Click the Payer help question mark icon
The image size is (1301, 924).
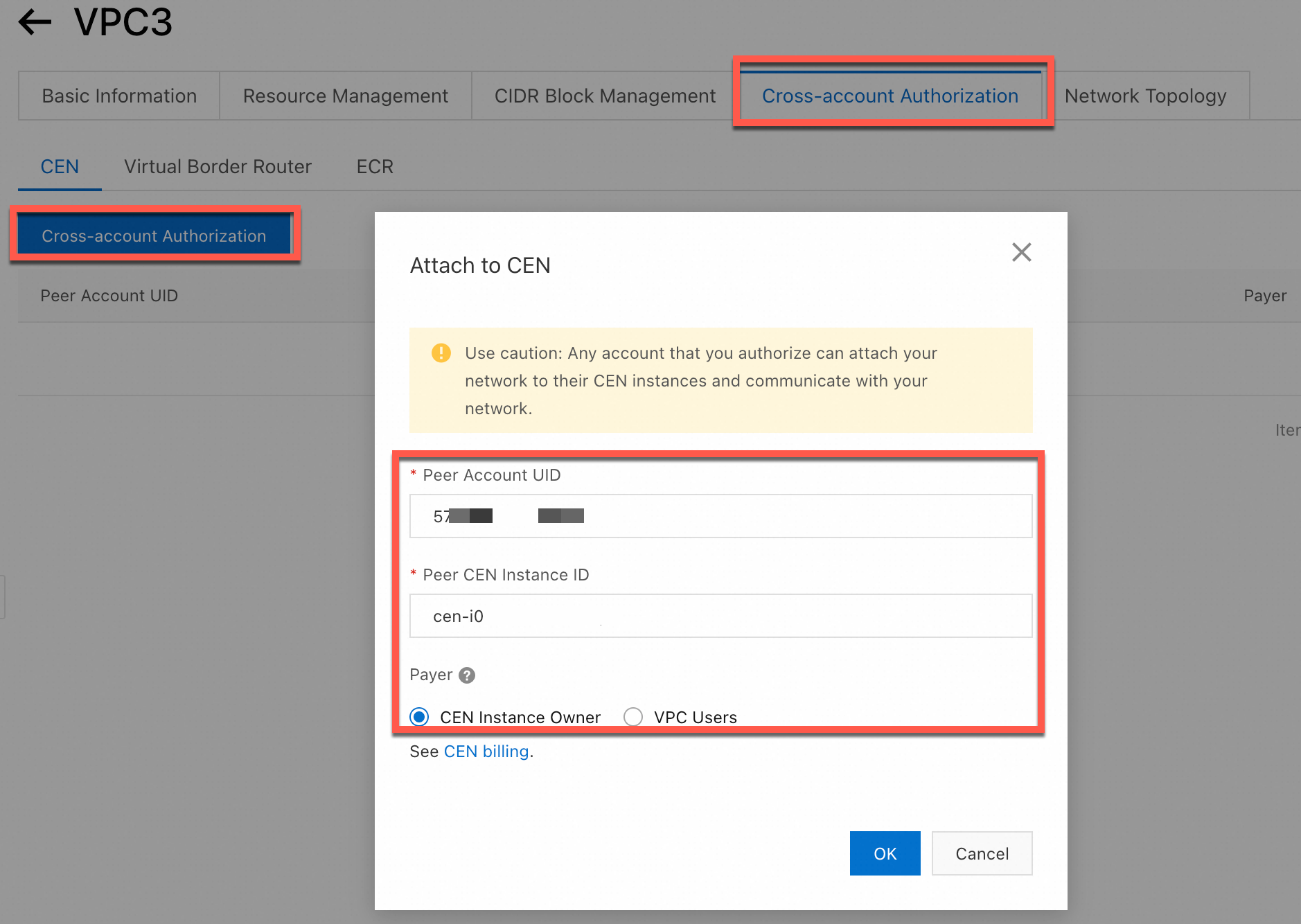pyautogui.click(x=467, y=675)
